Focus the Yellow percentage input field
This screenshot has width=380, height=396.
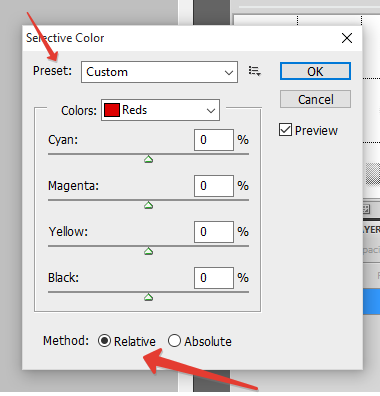pos(214,232)
